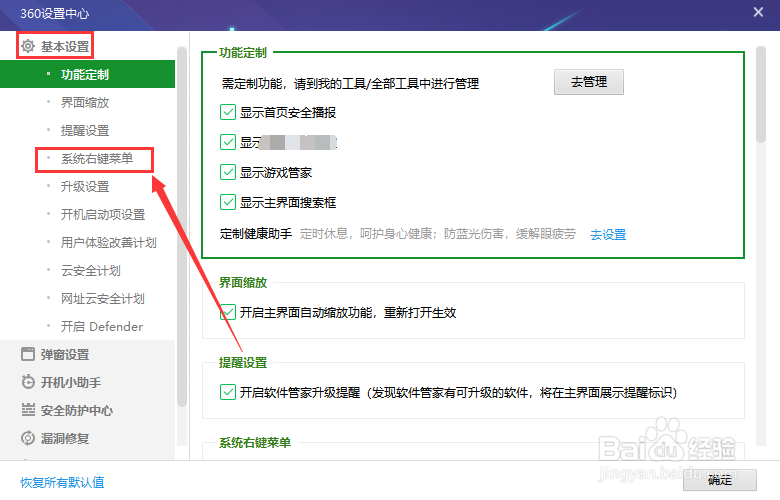This screenshot has height=500, width=780.
Task: Expand the 安全防护中心 section label
Action: [77, 410]
